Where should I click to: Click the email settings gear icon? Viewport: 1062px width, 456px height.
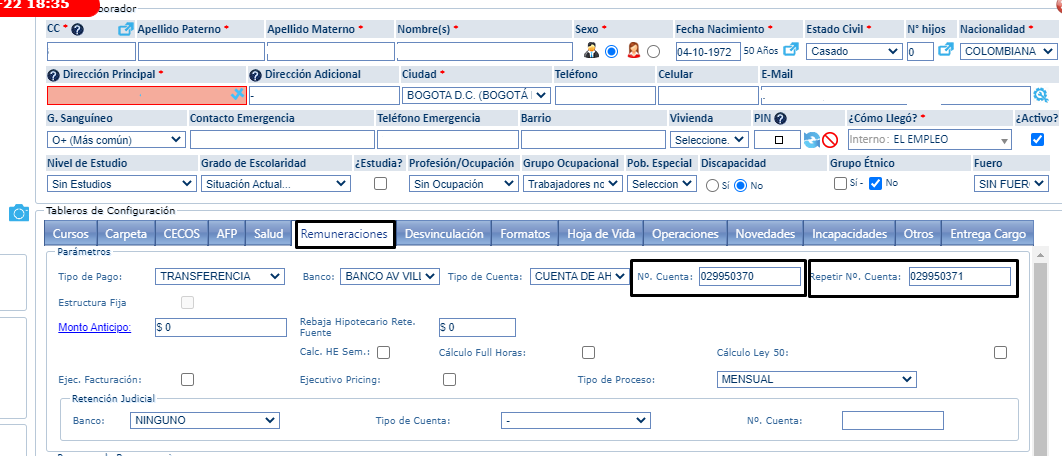click(1040, 95)
